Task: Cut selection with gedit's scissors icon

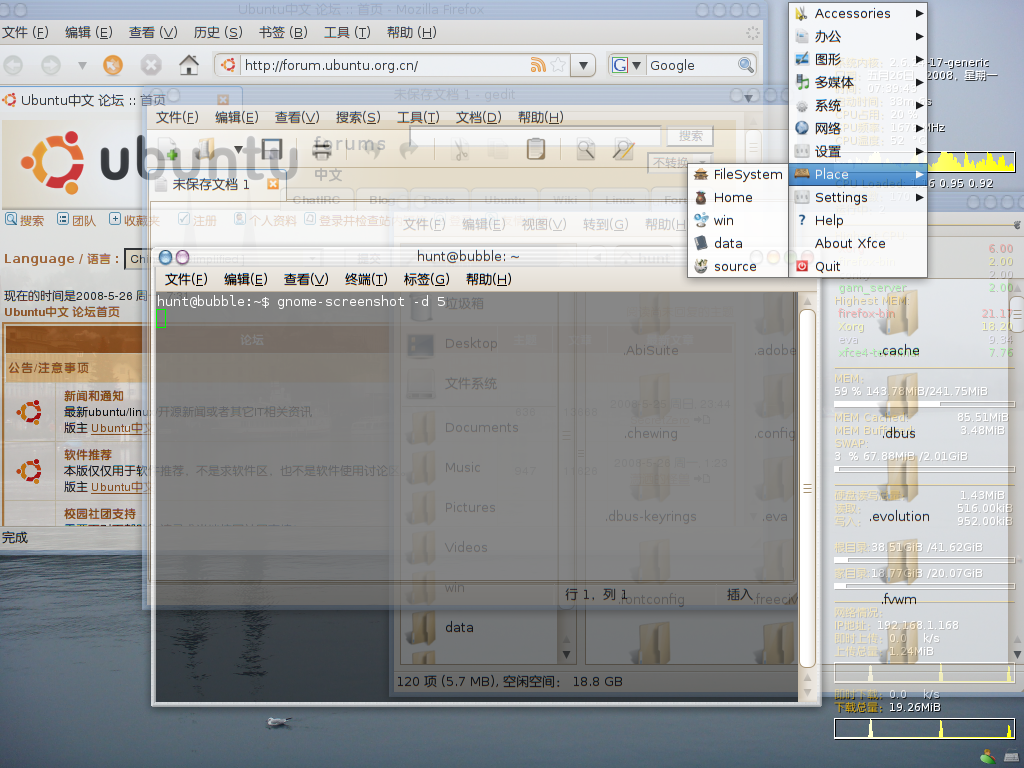Action: 460,150
